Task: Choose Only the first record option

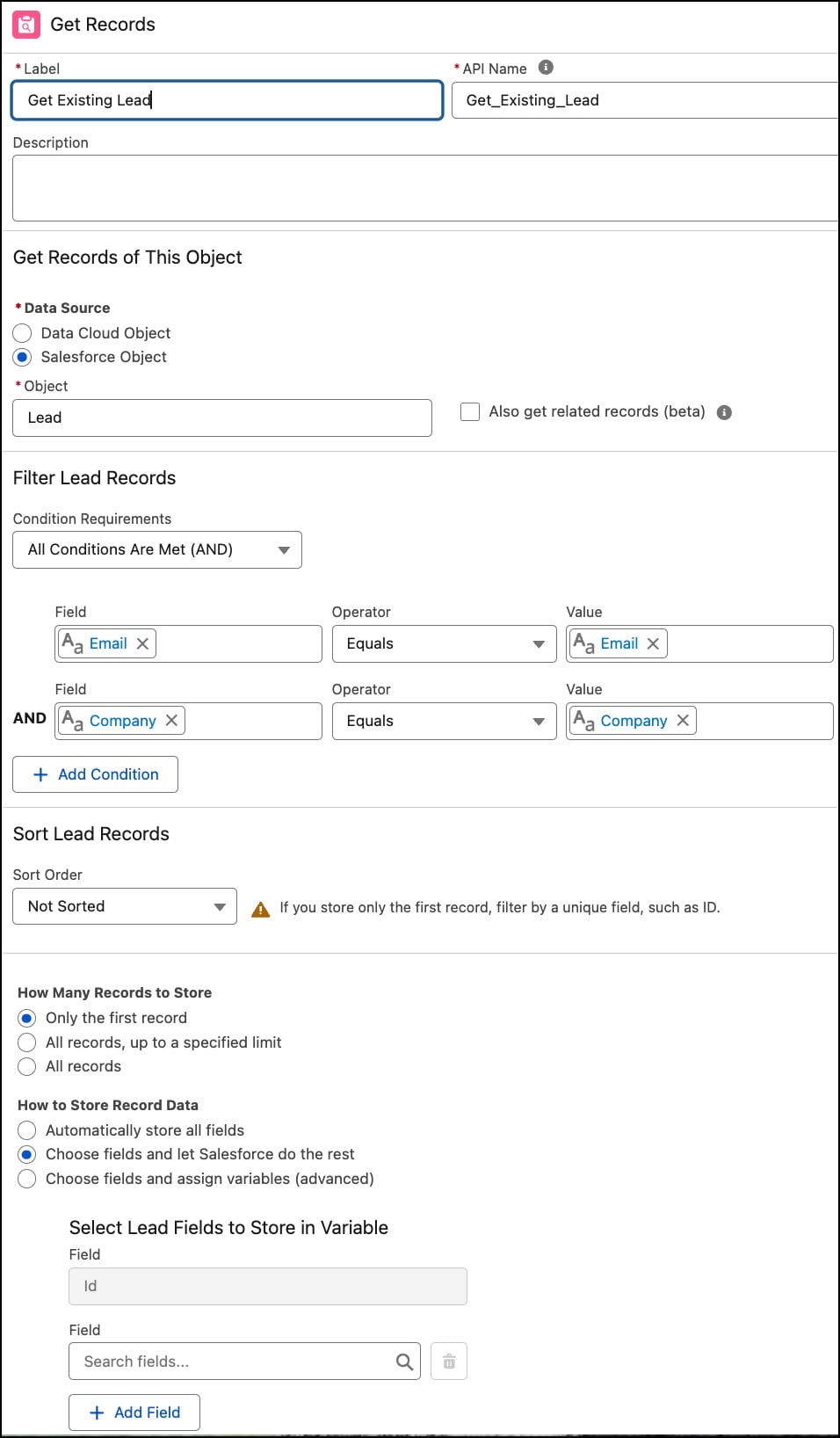Action: [27, 1018]
